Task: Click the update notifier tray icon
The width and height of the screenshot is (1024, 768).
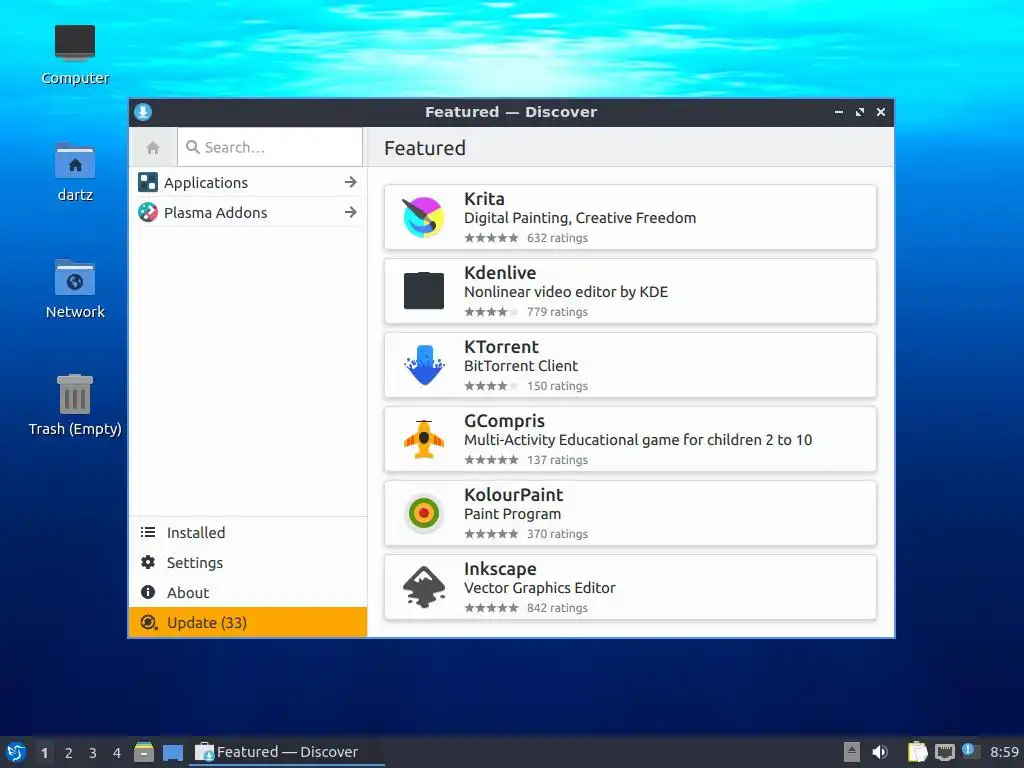Action: coord(970,751)
